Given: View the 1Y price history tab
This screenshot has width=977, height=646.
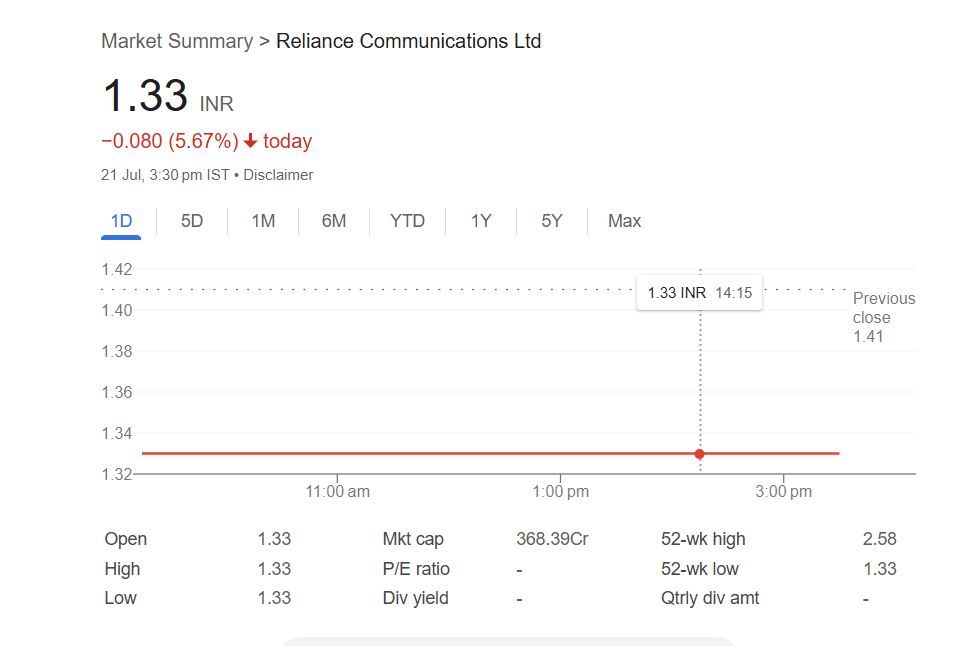Looking at the screenshot, I should 481,221.
